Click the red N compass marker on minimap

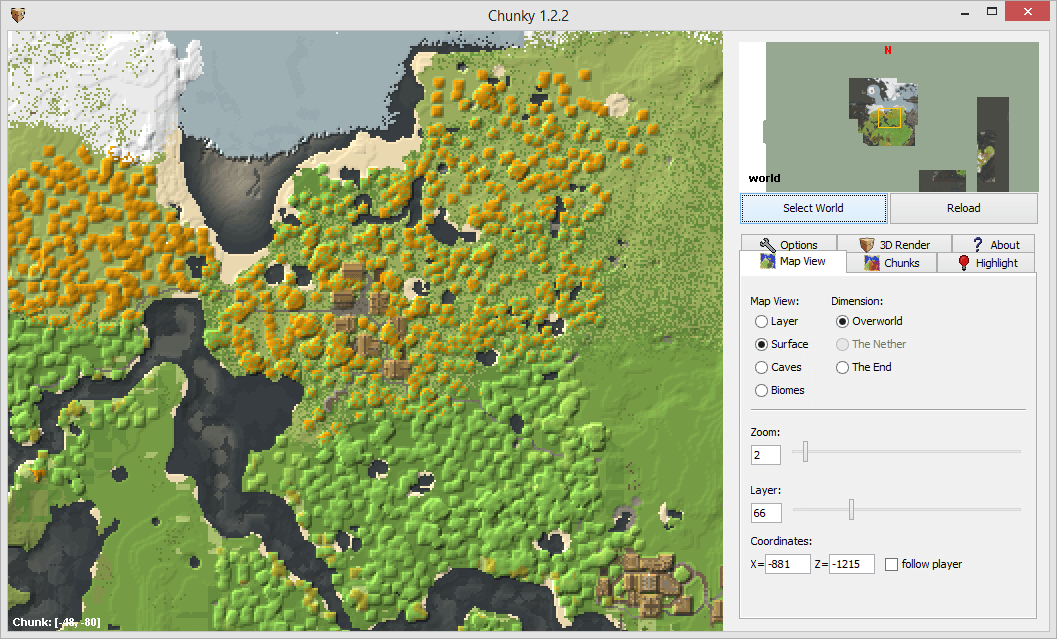click(x=888, y=50)
